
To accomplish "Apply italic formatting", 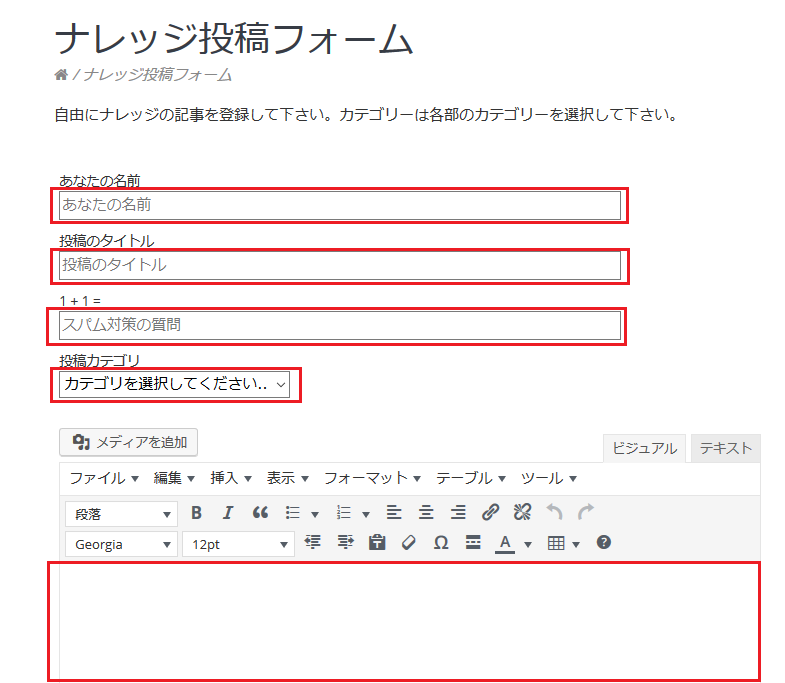I will coord(228,513).
